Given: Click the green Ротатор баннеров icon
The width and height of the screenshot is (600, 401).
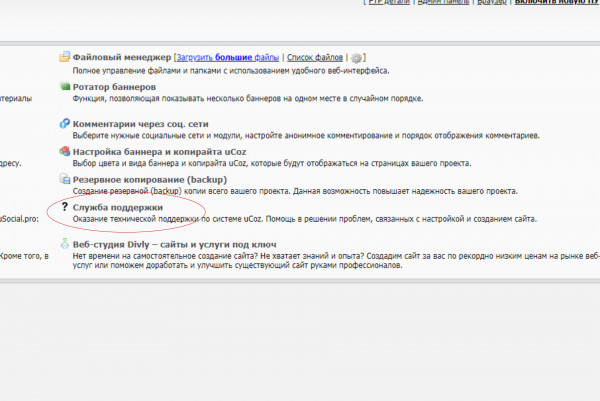Looking at the screenshot, I should pyautogui.click(x=65, y=86).
